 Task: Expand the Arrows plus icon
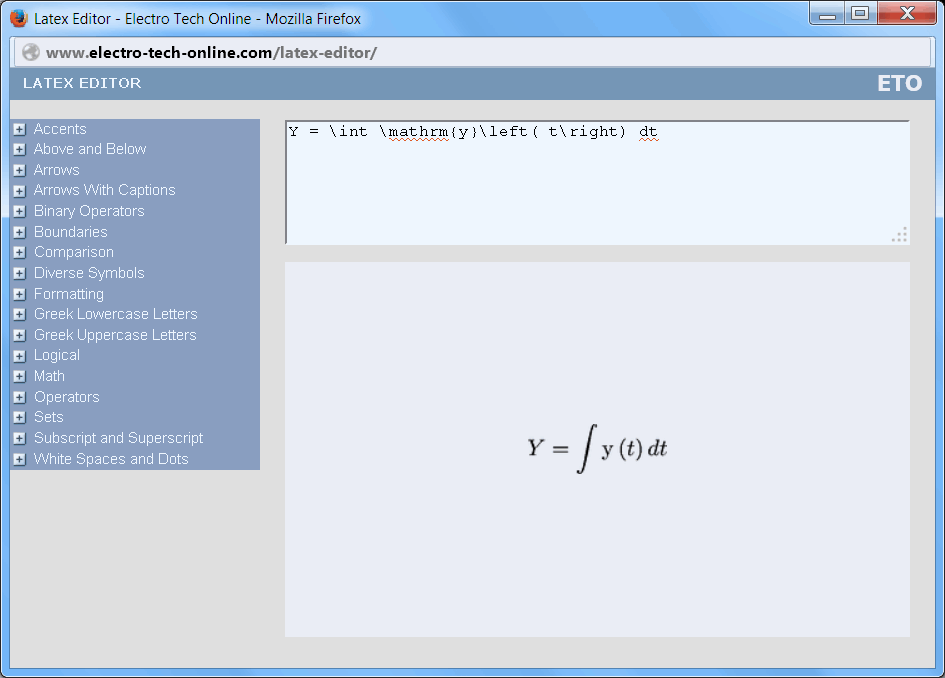[x=20, y=171]
